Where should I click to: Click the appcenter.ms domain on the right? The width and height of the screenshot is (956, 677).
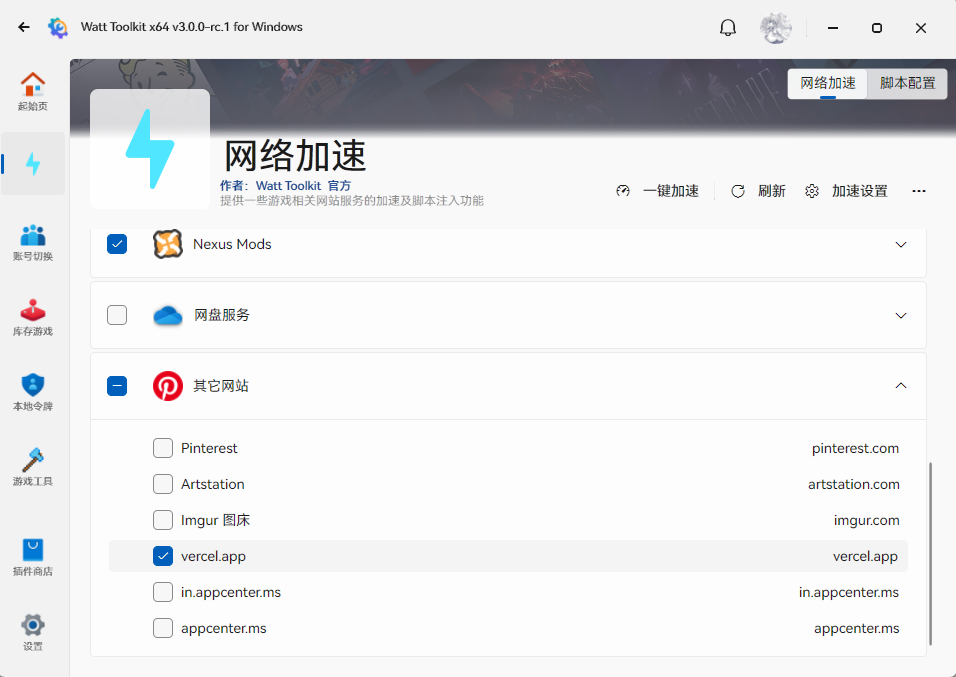857,628
